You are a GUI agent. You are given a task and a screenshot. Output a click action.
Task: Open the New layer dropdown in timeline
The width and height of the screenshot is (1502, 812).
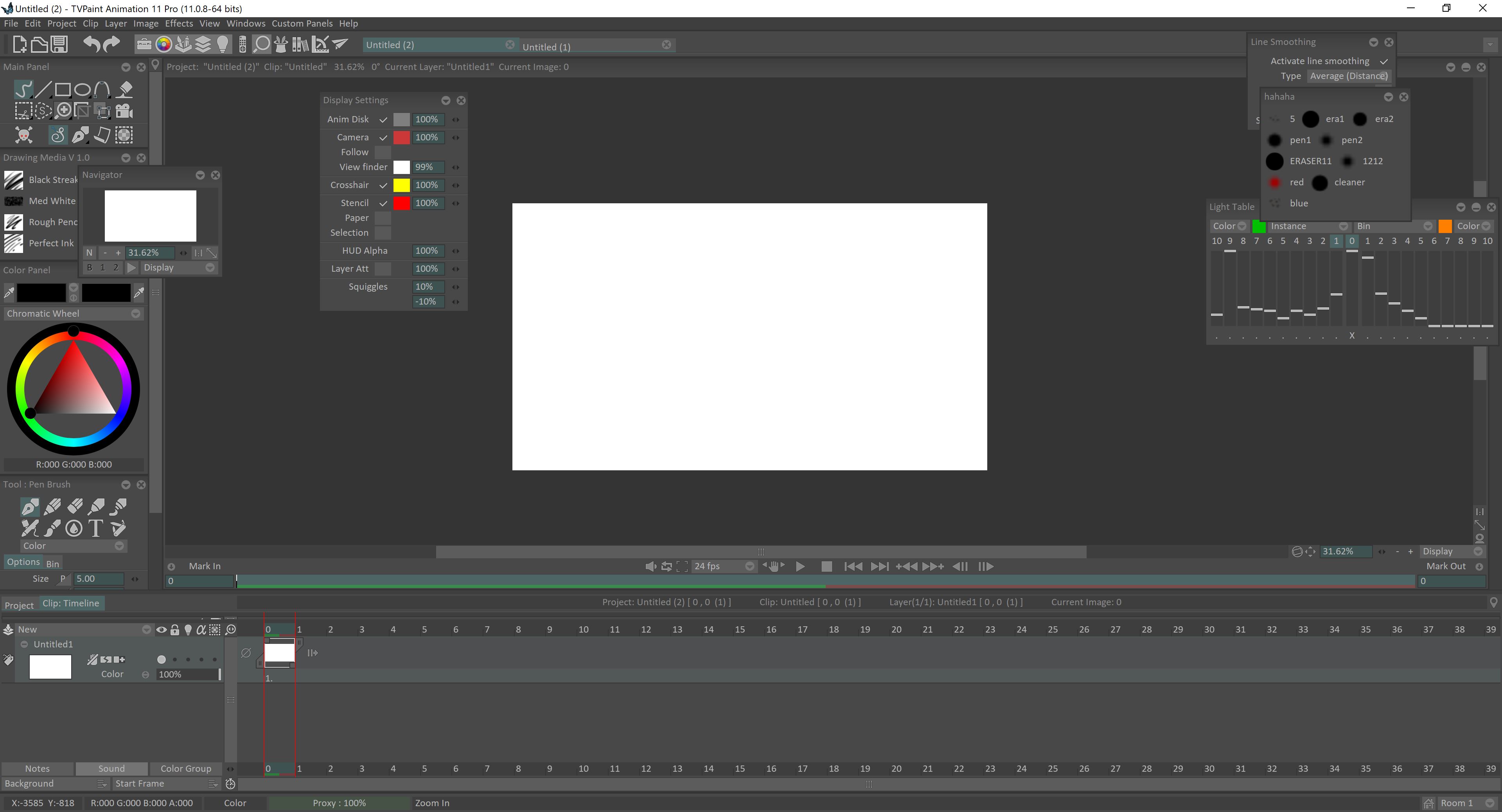[84, 629]
